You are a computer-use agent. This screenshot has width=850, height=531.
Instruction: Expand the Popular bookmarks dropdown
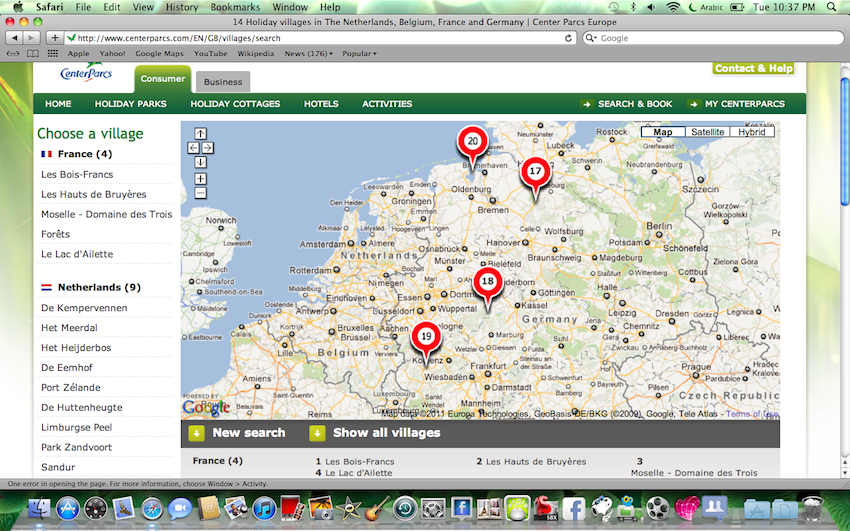click(x=359, y=54)
